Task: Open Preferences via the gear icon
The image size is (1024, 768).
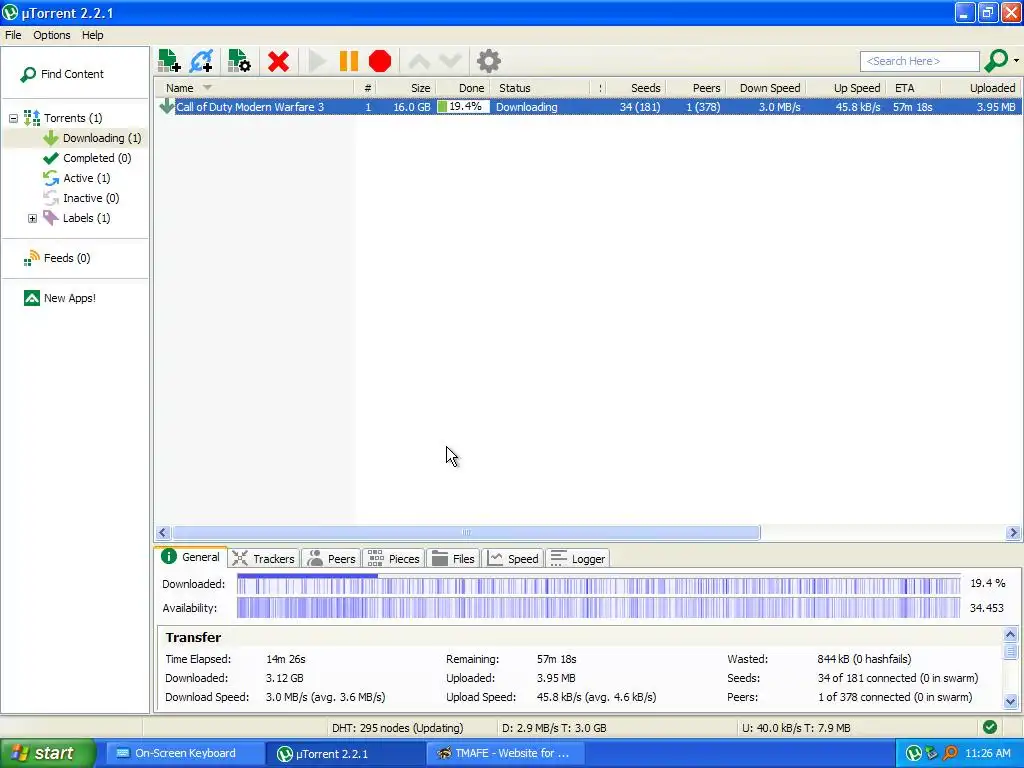Action: click(x=488, y=61)
